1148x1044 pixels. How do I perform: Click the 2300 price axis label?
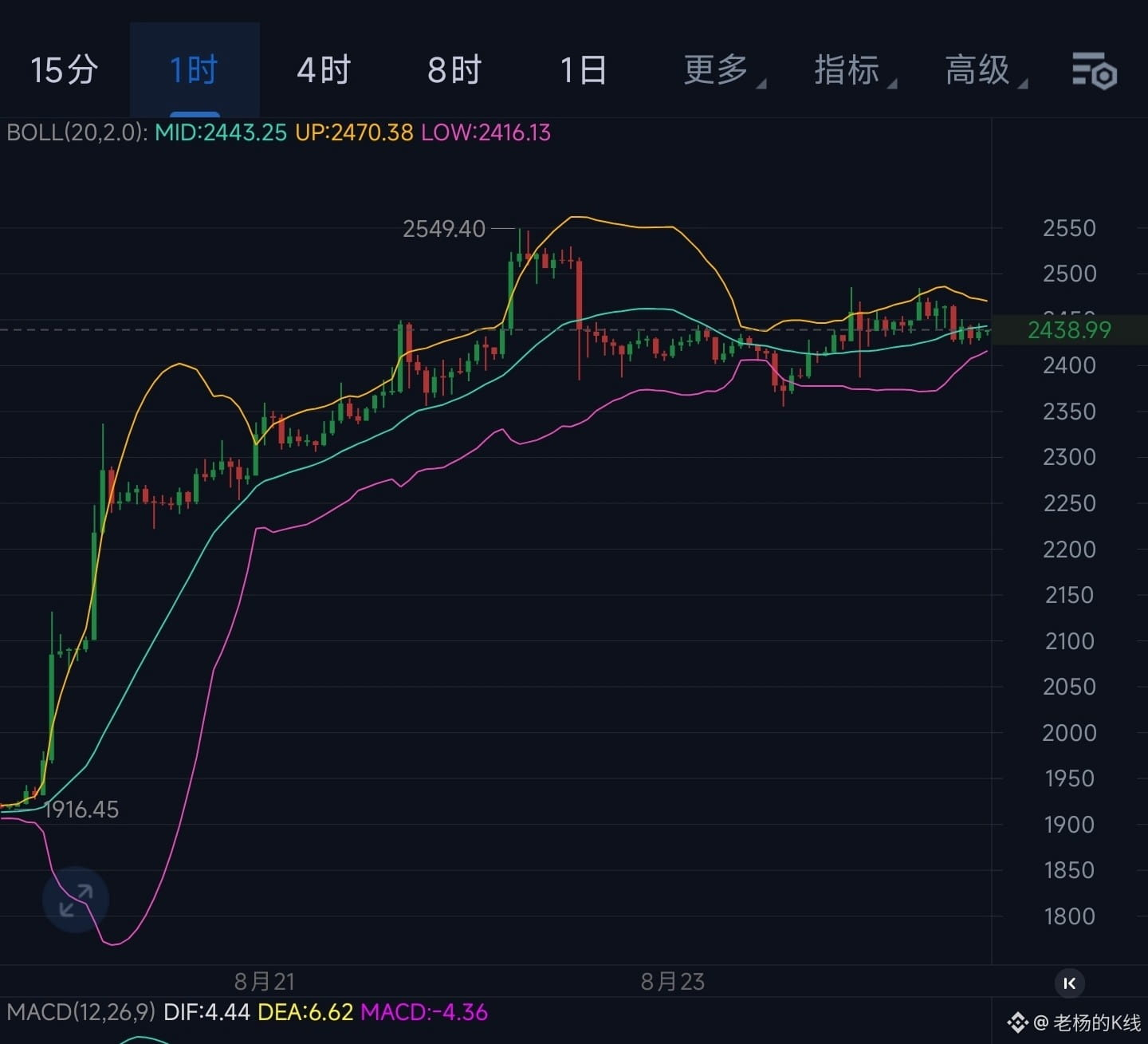[x=1069, y=457]
